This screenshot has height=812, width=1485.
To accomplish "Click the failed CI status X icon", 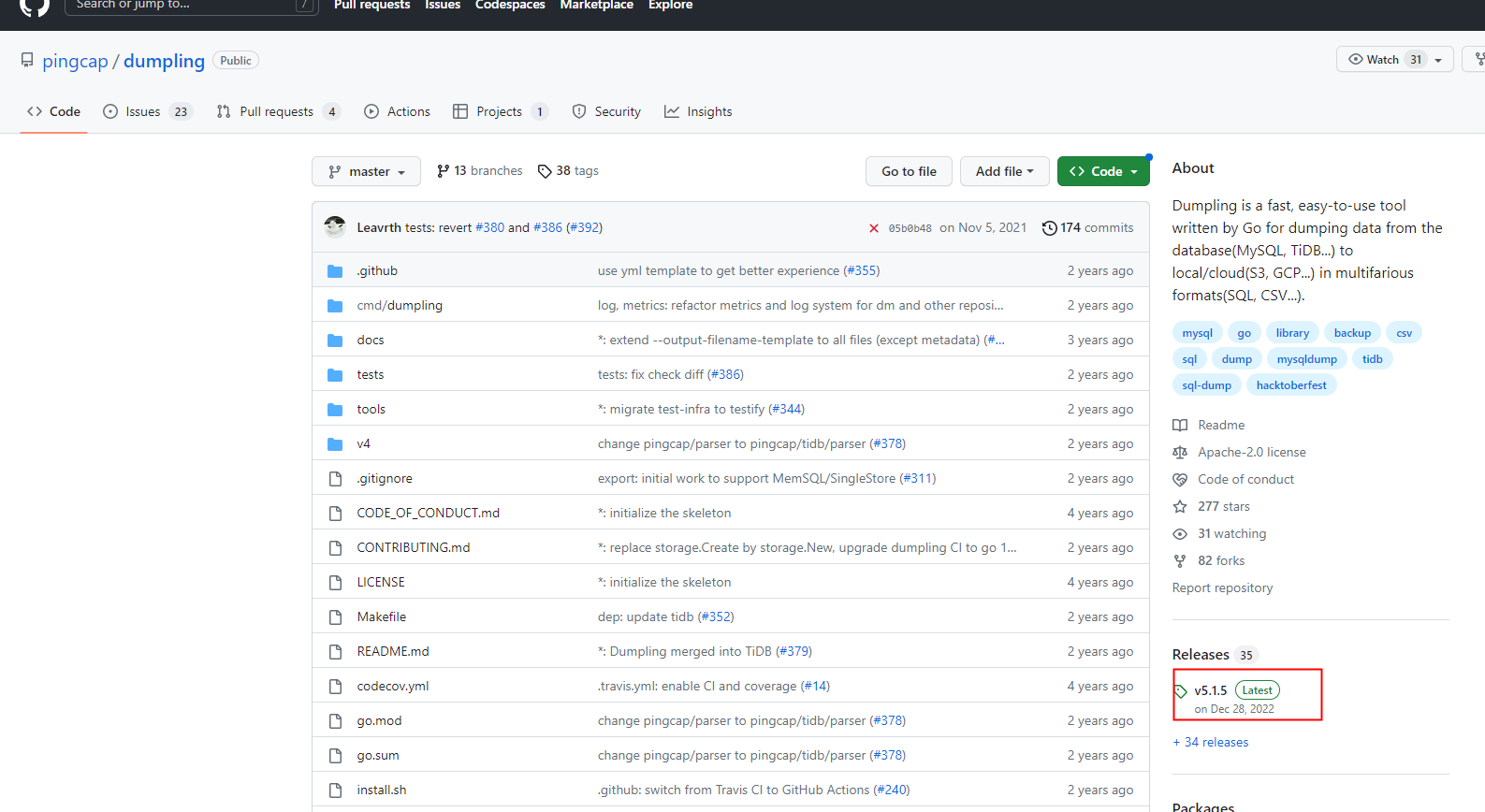I will pyautogui.click(x=873, y=228).
